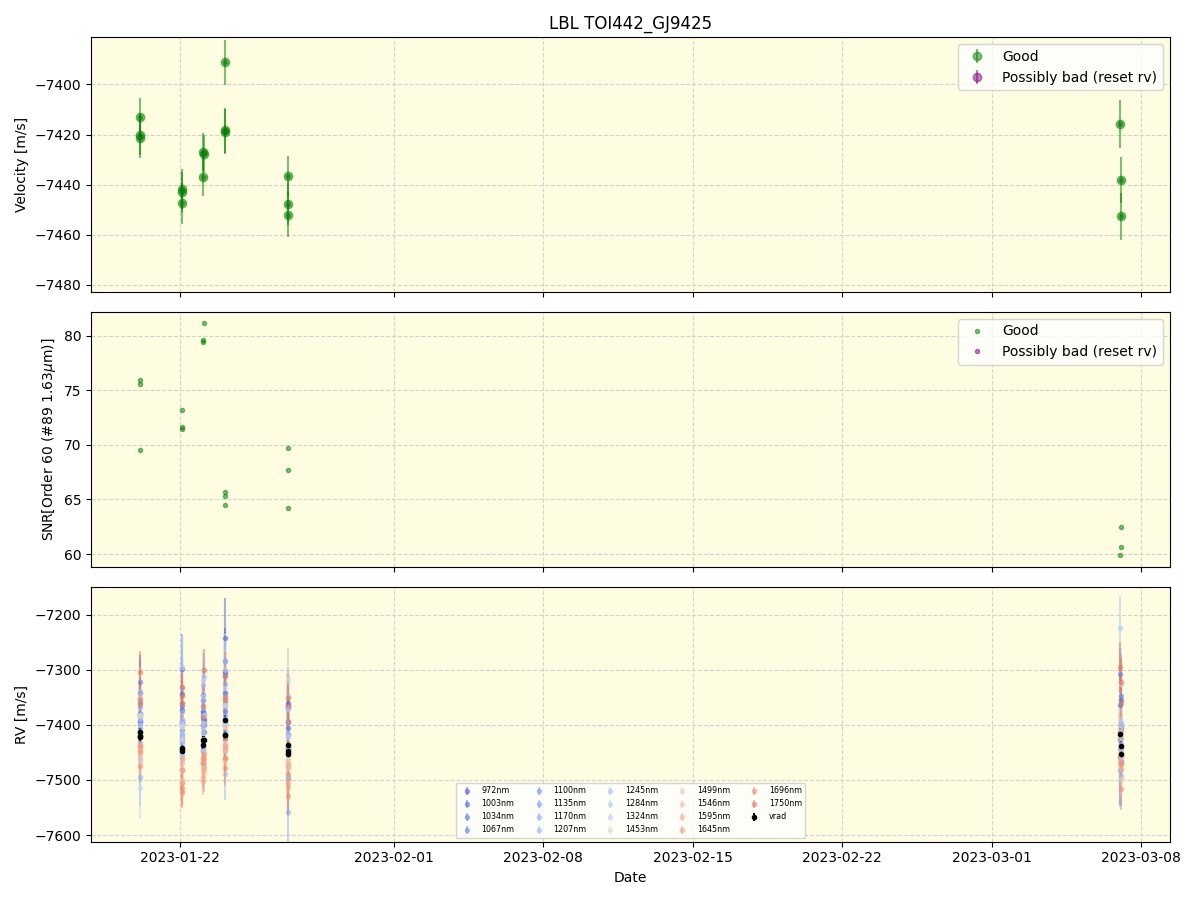This screenshot has width=1200, height=900.
Task: Click Possibly bad (reset rv) label in SNR legend
Action: [1079, 351]
